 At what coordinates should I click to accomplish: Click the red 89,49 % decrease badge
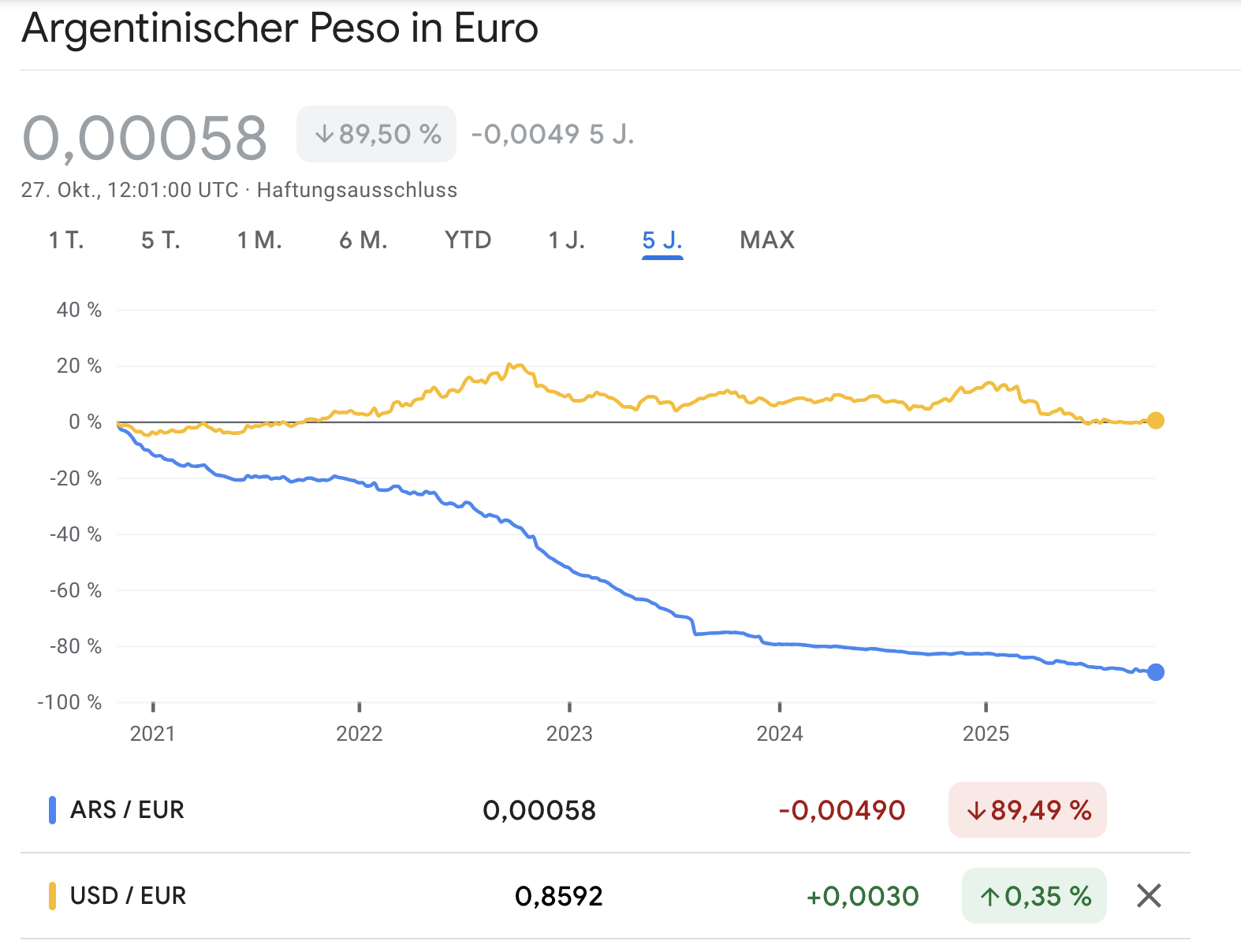[x=1027, y=810]
